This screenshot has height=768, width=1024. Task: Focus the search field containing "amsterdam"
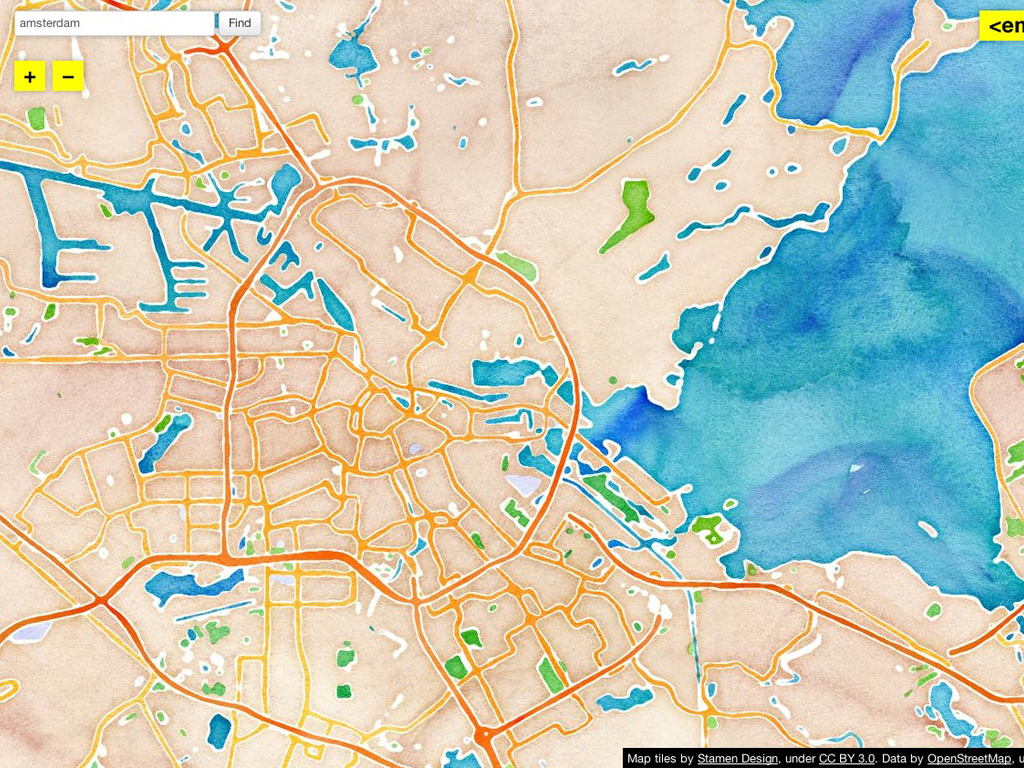click(114, 24)
